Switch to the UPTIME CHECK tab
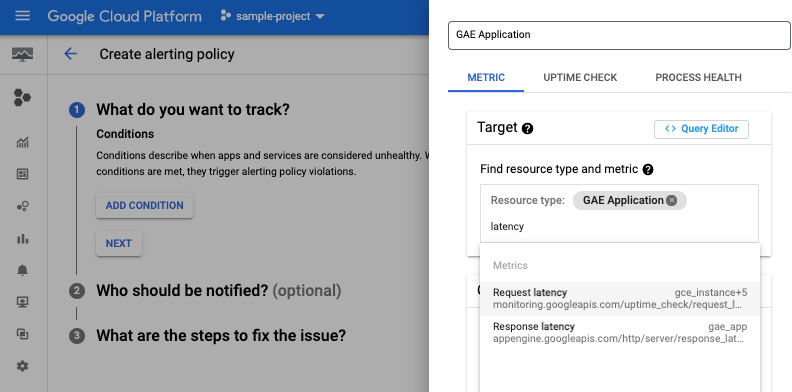The image size is (792, 392). click(x=580, y=78)
